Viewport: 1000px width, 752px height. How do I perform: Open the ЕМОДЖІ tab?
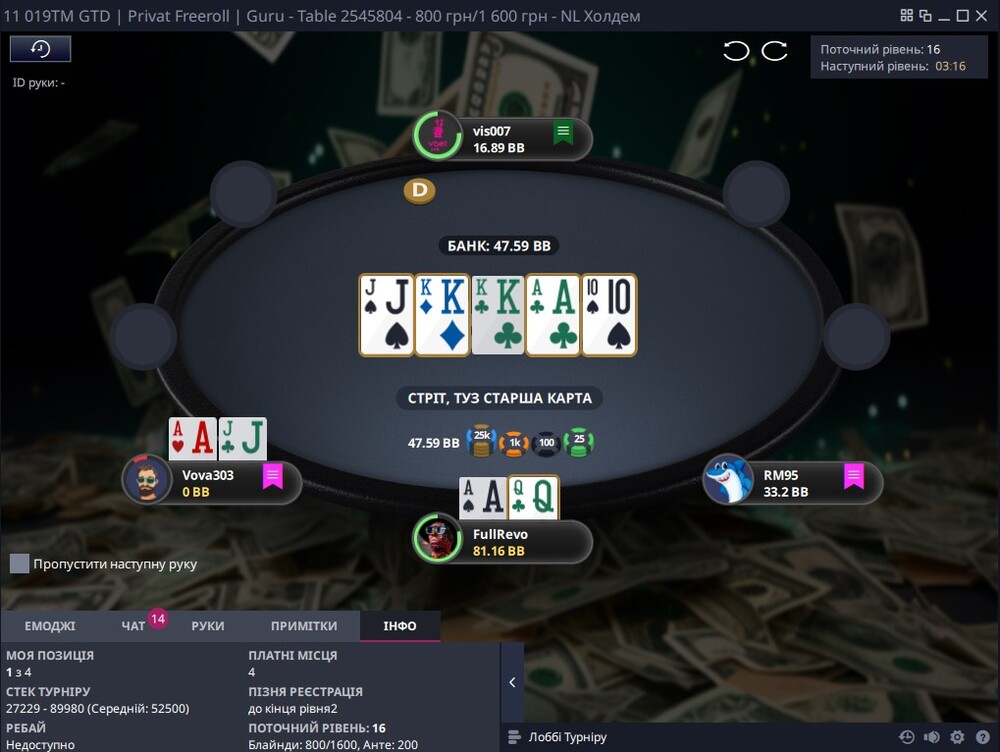(50, 626)
